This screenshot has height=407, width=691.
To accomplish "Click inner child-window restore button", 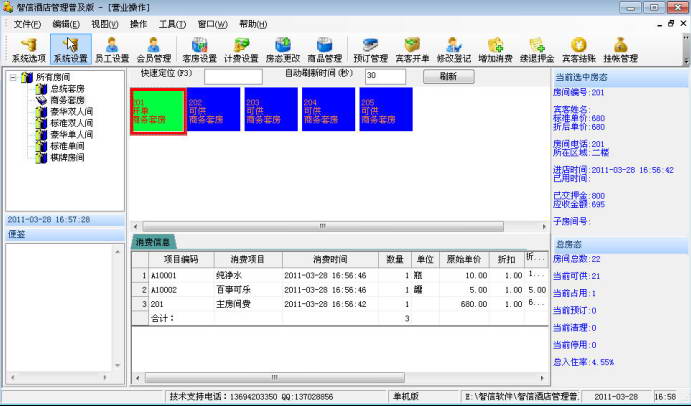I will tap(671, 23).
